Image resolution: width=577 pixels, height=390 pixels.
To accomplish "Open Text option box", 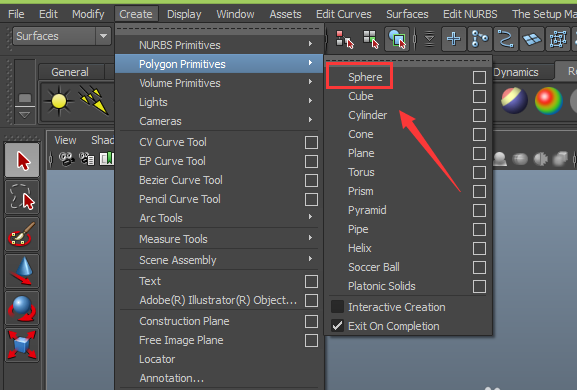I will [311, 281].
